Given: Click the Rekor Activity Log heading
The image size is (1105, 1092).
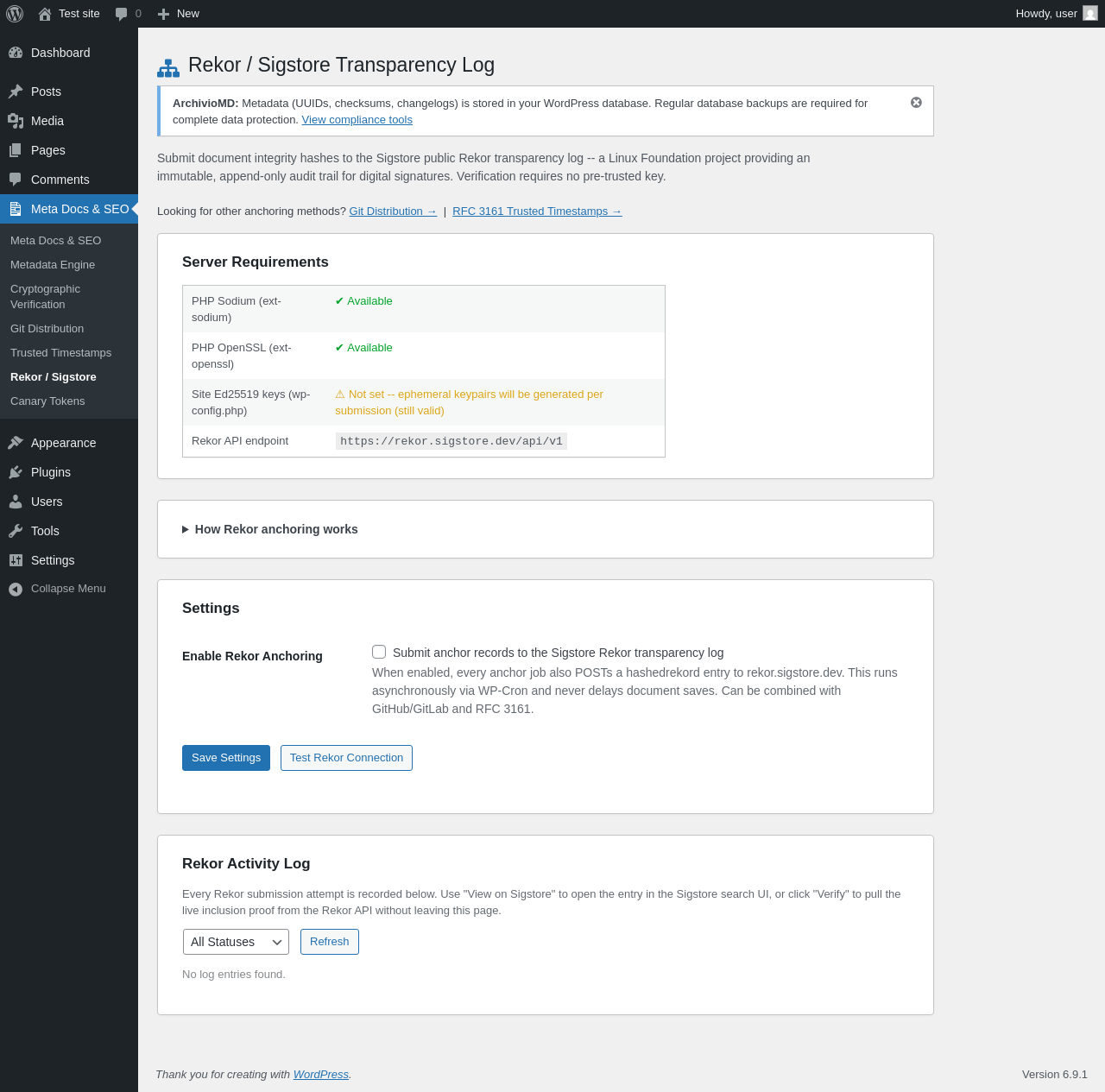Looking at the screenshot, I should click(x=246, y=864).
